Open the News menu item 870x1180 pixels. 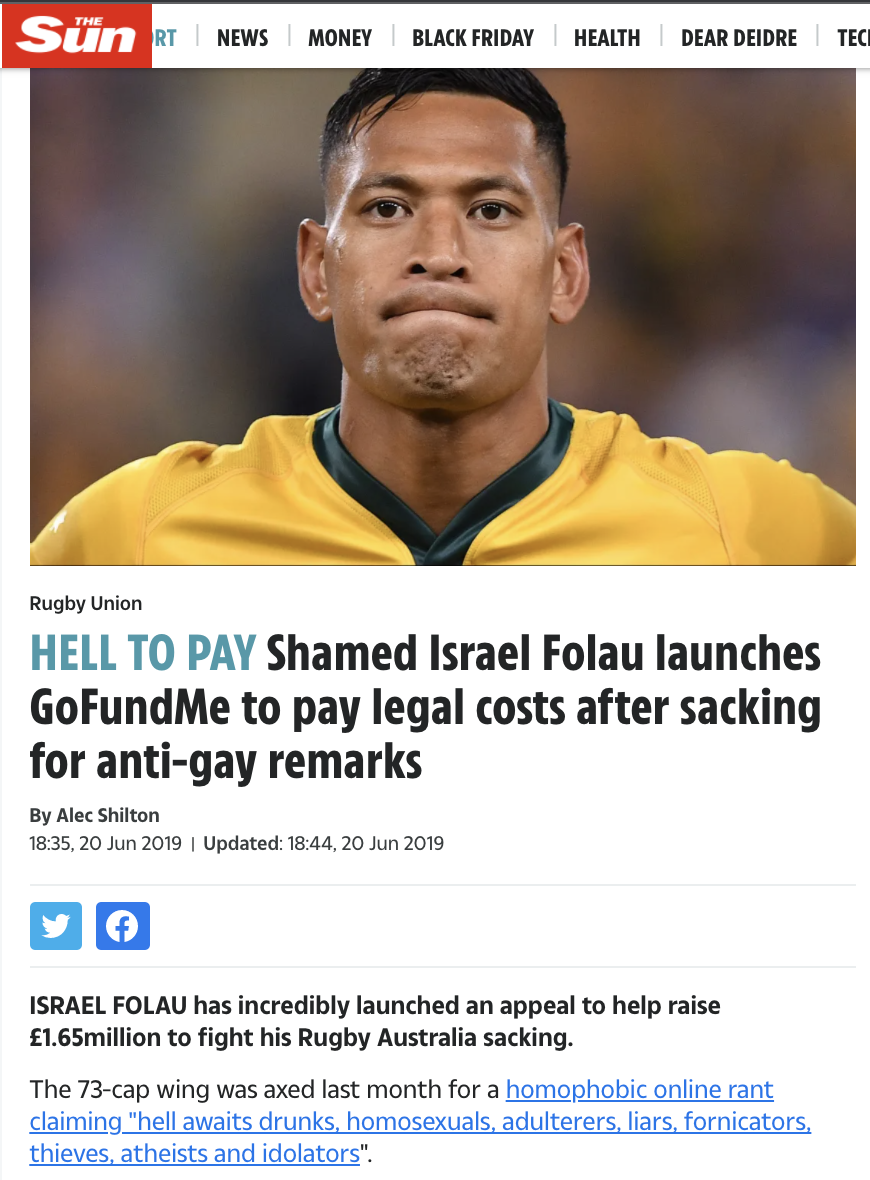click(x=242, y=38)
